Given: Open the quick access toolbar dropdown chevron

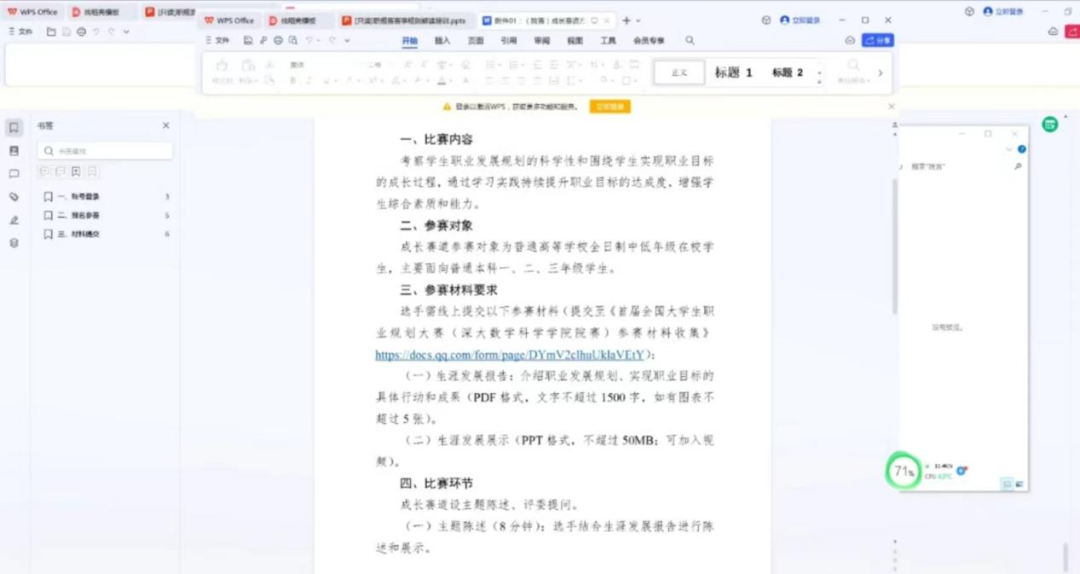Looking at the screenshot, I should [348, 41].
